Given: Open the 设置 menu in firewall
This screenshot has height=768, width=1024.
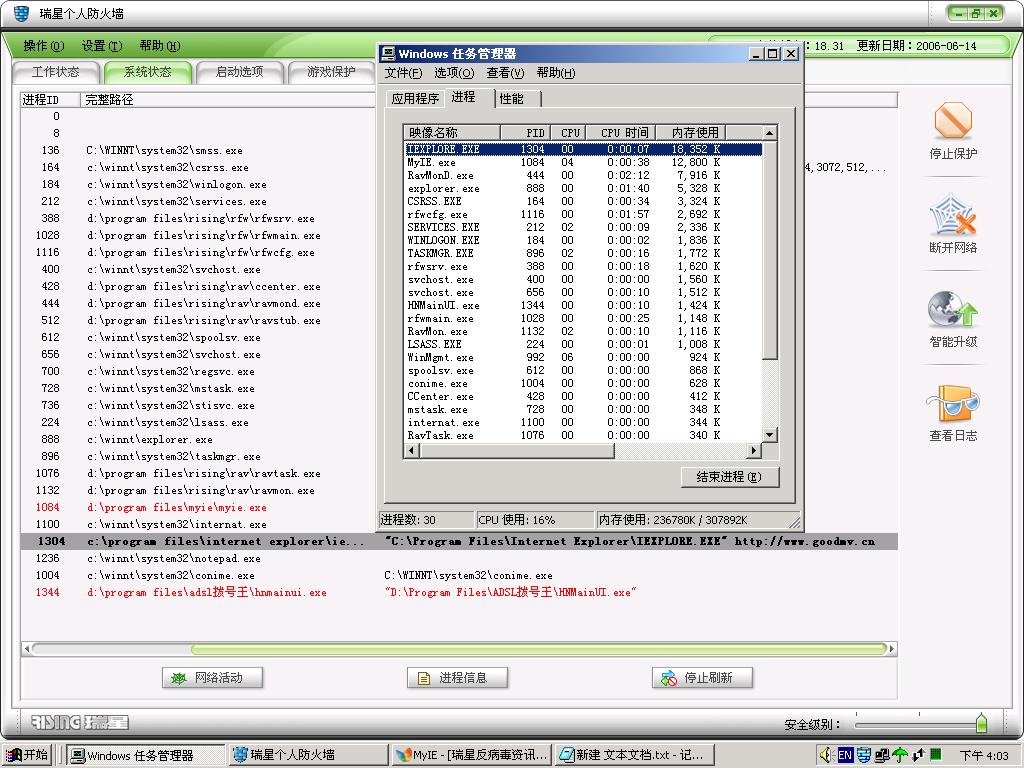Looking at the screenshot, I should tap(102, 46).
